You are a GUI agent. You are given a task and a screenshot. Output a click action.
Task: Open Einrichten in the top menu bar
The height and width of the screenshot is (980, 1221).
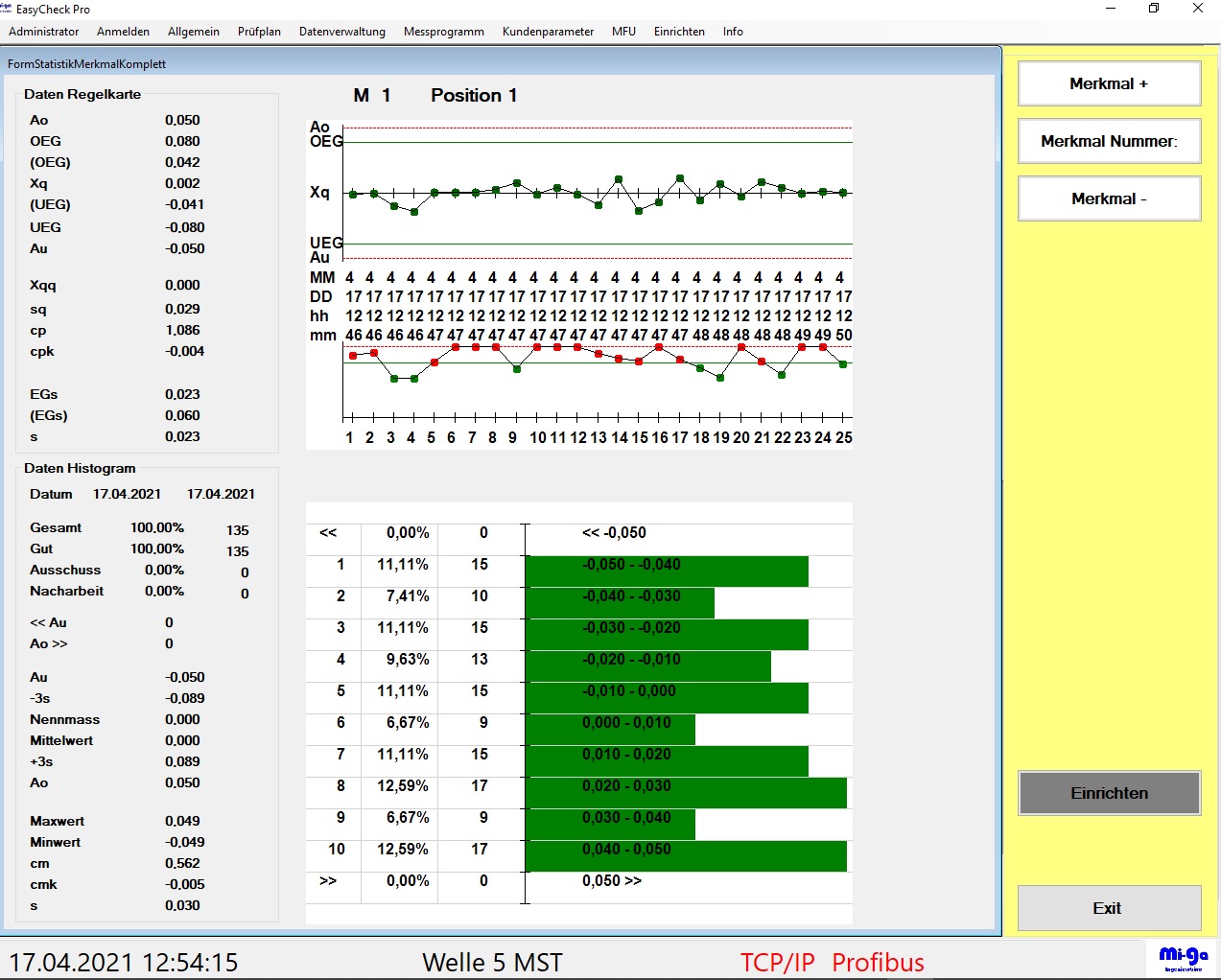click(x=679, y=32)
